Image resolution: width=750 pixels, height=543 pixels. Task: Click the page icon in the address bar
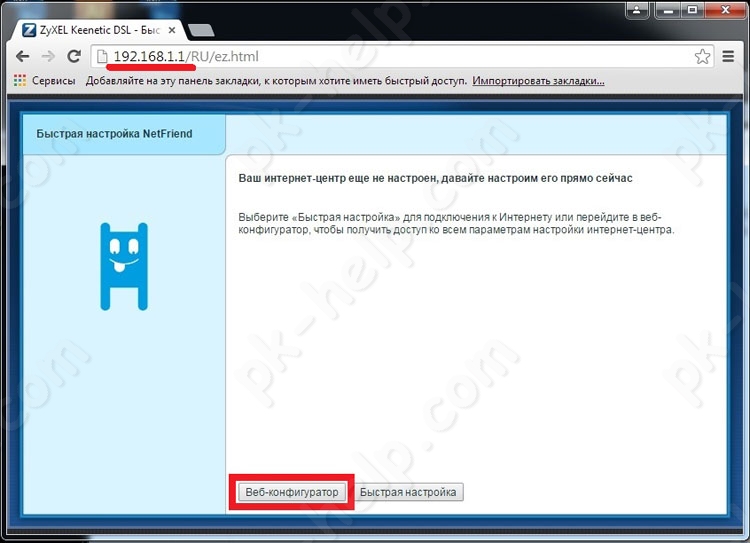coord(102,56)
